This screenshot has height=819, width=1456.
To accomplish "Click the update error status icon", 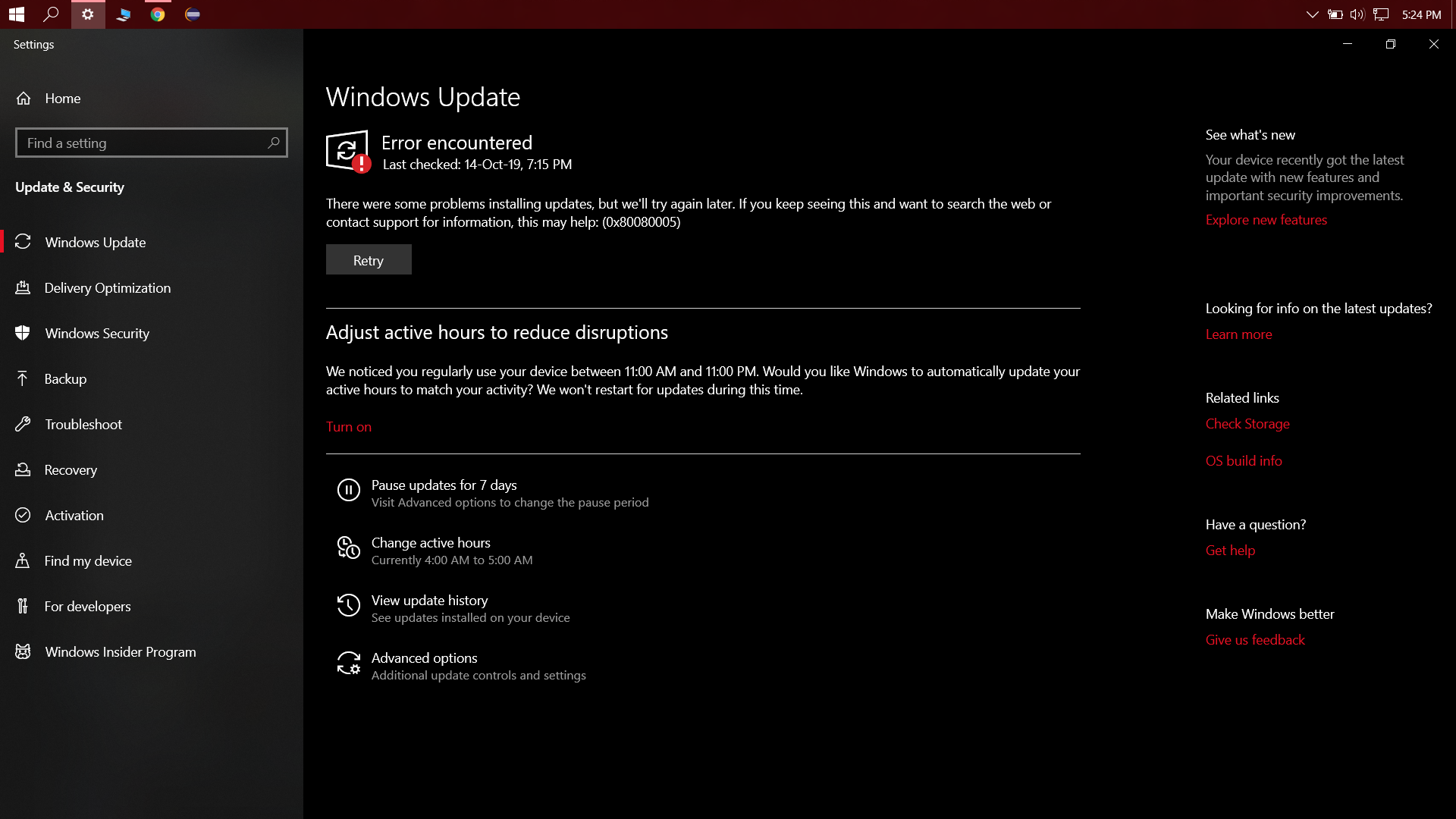I will click(348, 152).
